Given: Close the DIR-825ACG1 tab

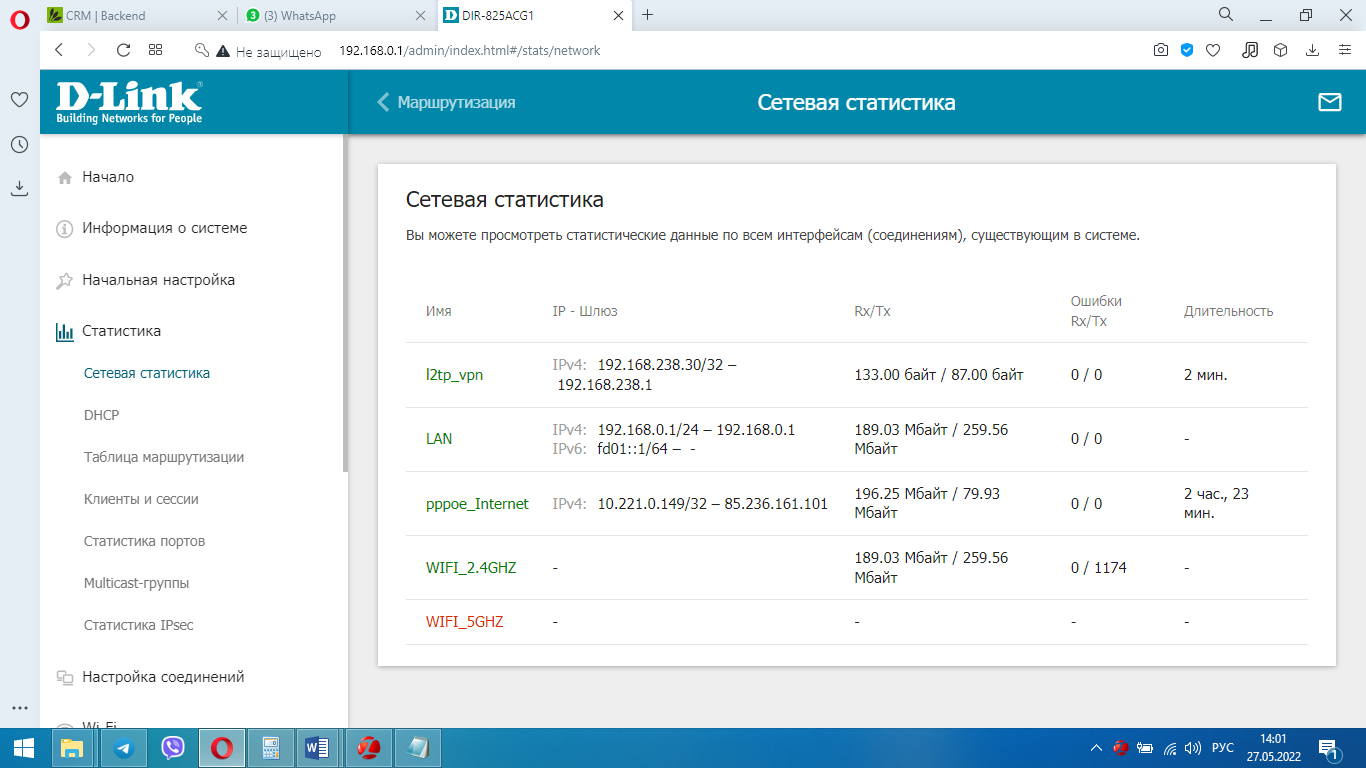Looking at the screenshot, I should coord(619,15).
